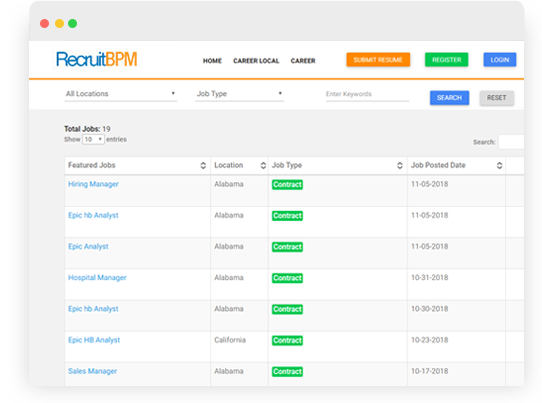Image resolution: width=542 pixels, height=403 pixels.
Task: Click the green macOS zoom window button
Action: coord(73,24)
